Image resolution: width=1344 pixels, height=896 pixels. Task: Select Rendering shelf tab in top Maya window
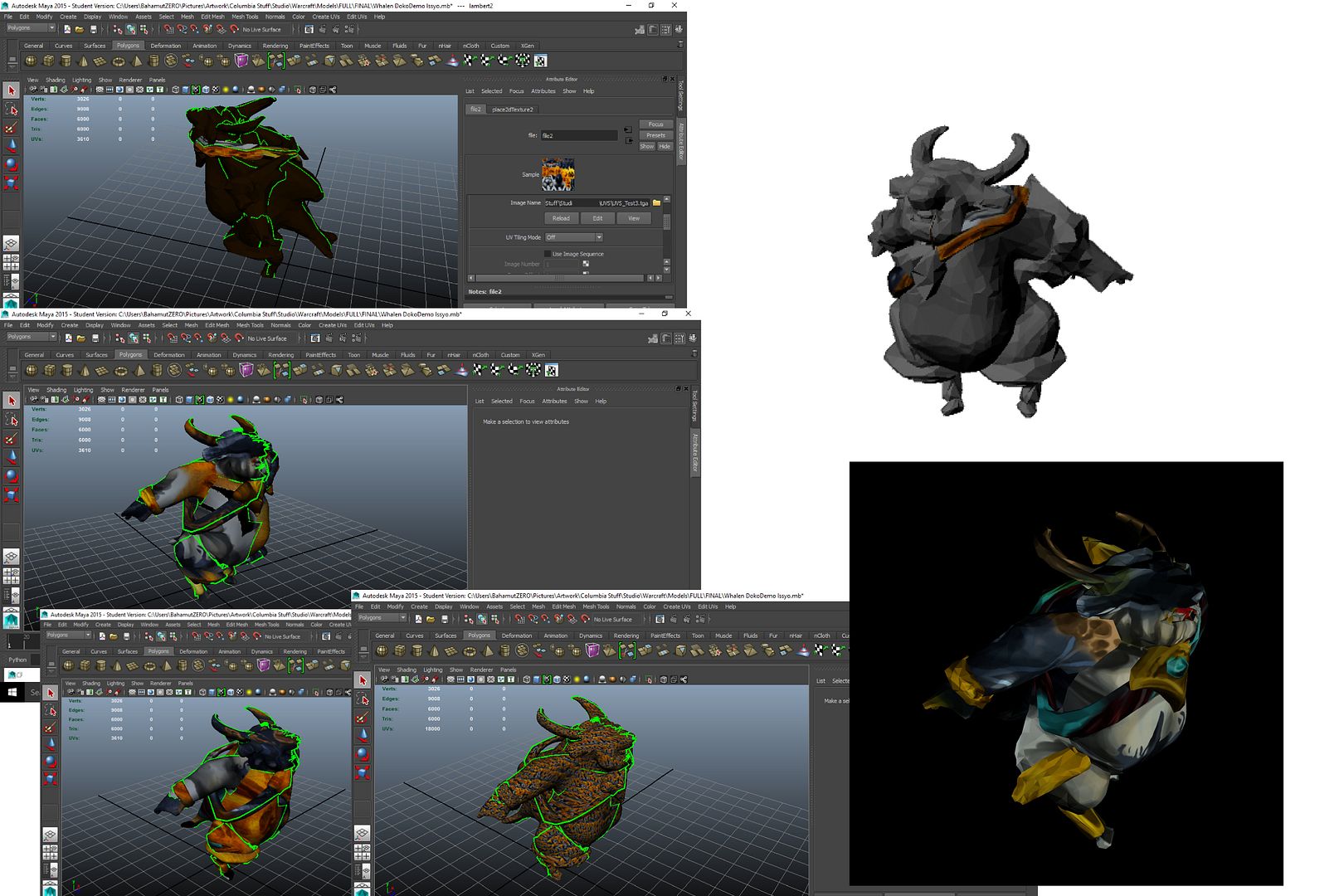pos(275,46)
